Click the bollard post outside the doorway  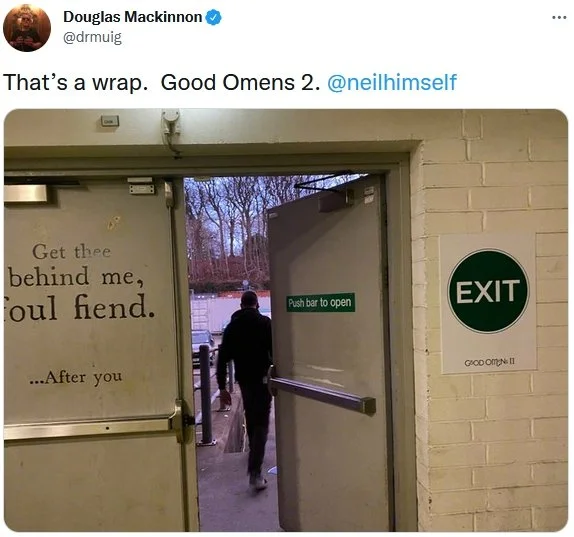[206, 395]
